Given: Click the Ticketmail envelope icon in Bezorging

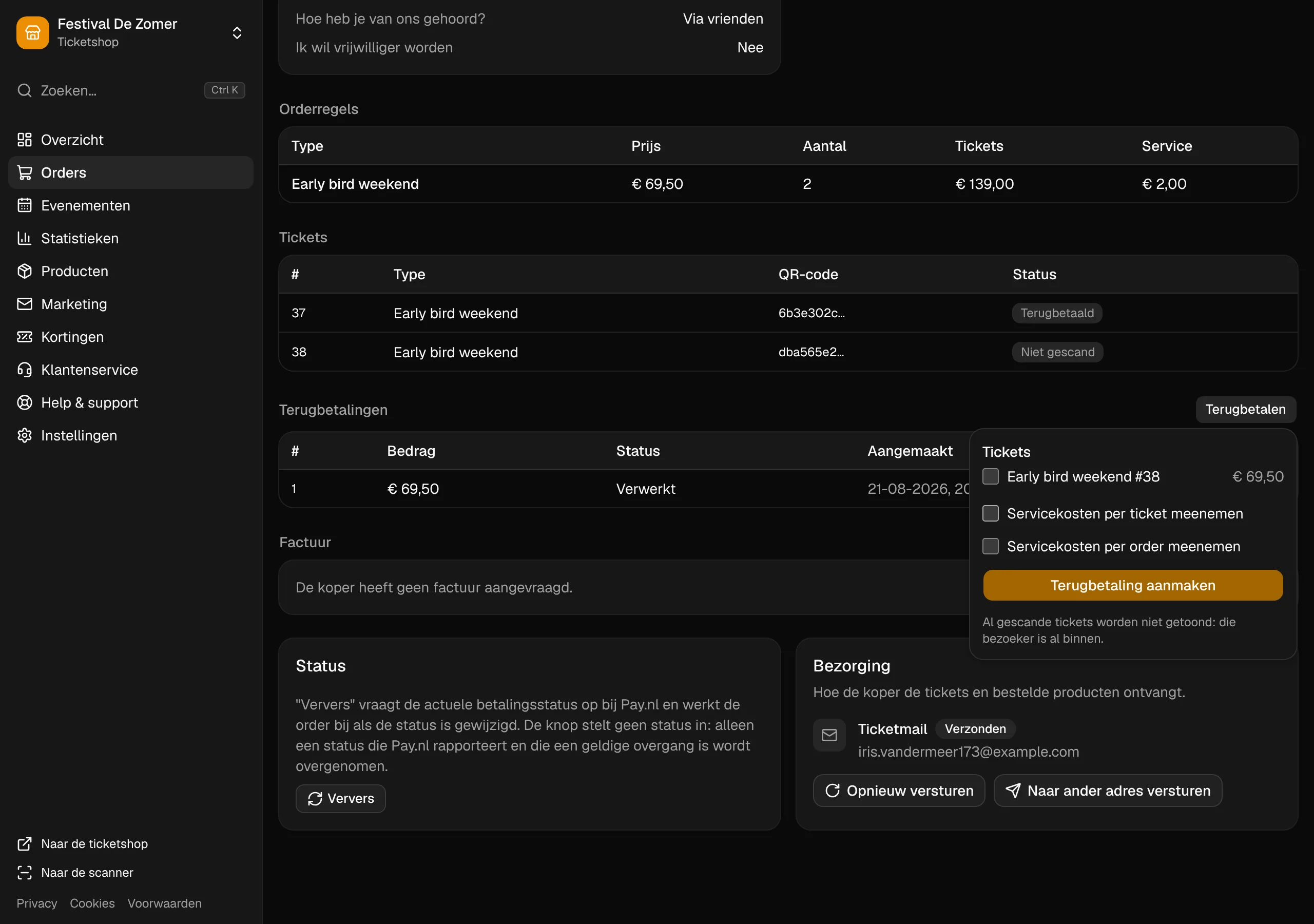Looking at the screenshot, I should 829,735.
